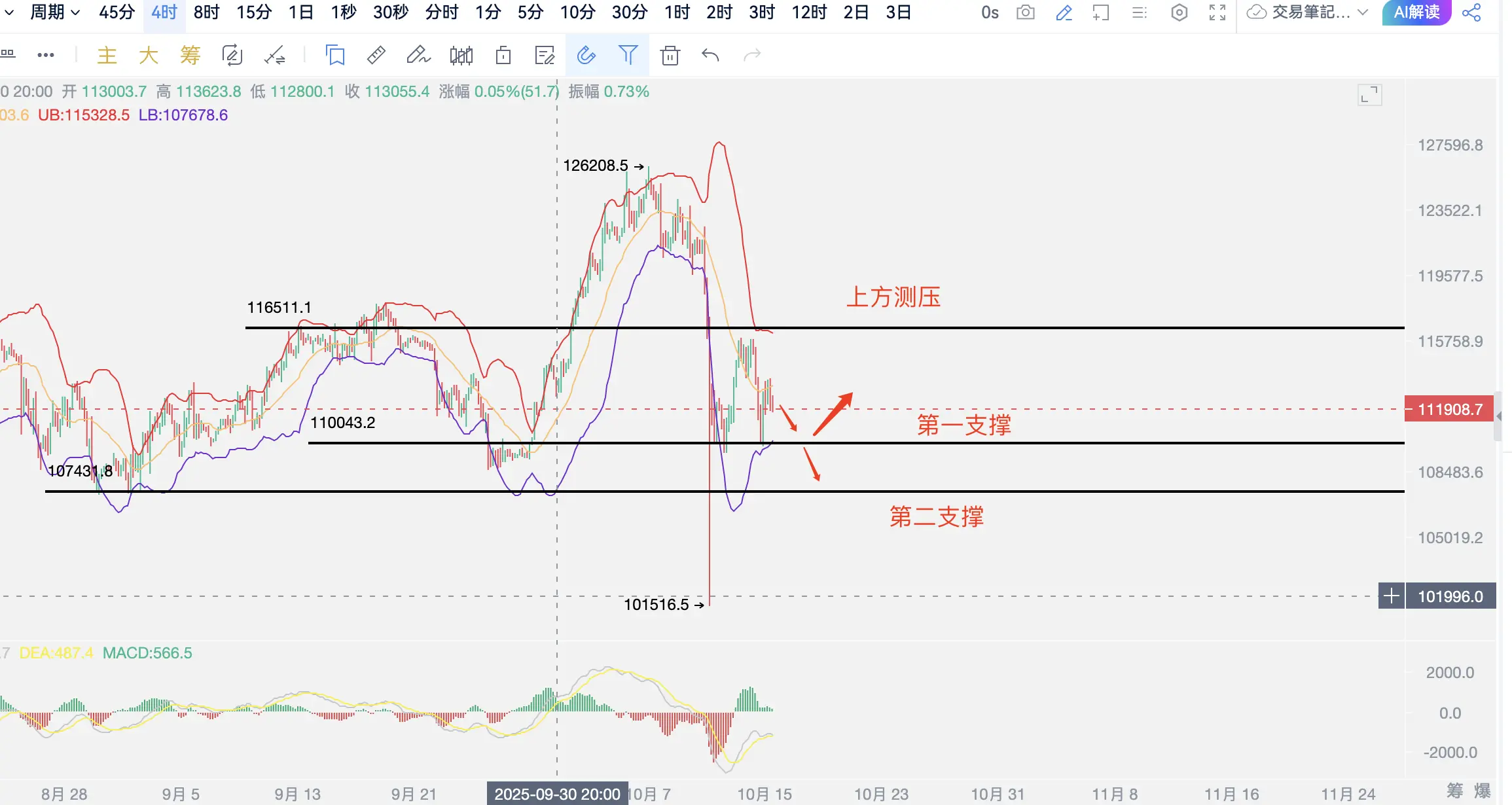Toggle the funnel filter tool
This screenshot has height=805, width=1512.
(628, 55)
